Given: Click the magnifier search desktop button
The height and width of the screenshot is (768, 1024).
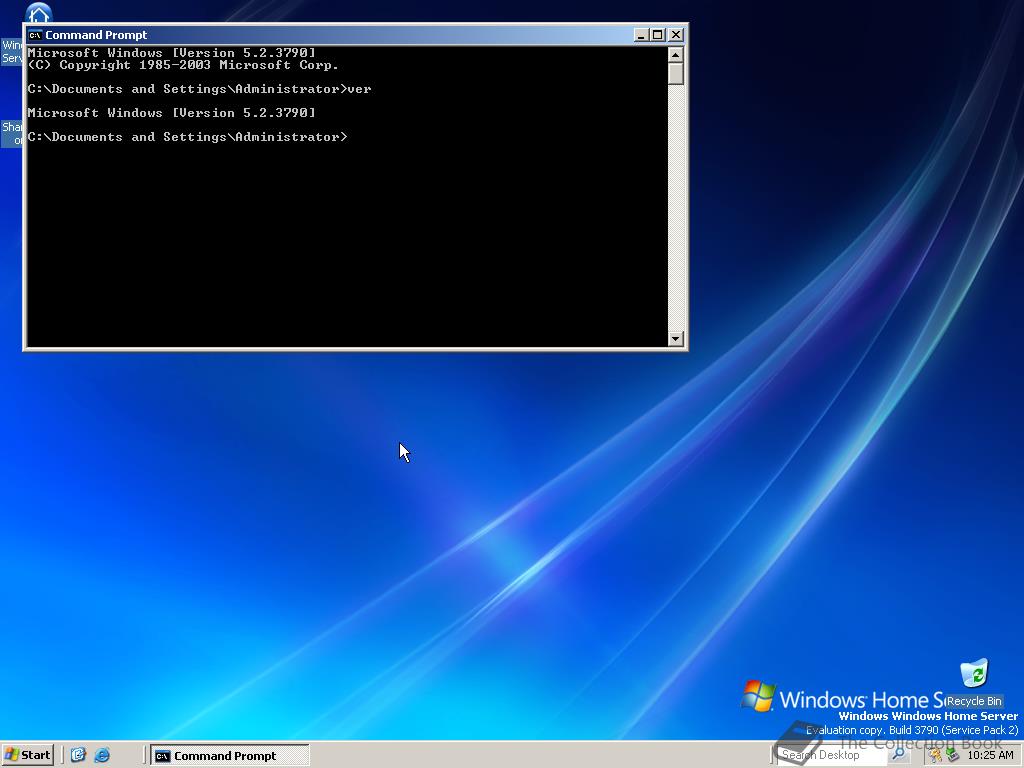Looking at the screenshot, I should point(898,755).
